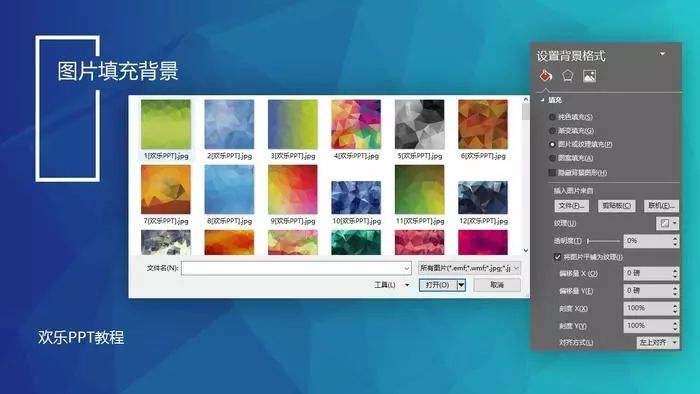Select thumbnail 8[欢乐PPT].jpg light blue image

click(x=229, y=190)
